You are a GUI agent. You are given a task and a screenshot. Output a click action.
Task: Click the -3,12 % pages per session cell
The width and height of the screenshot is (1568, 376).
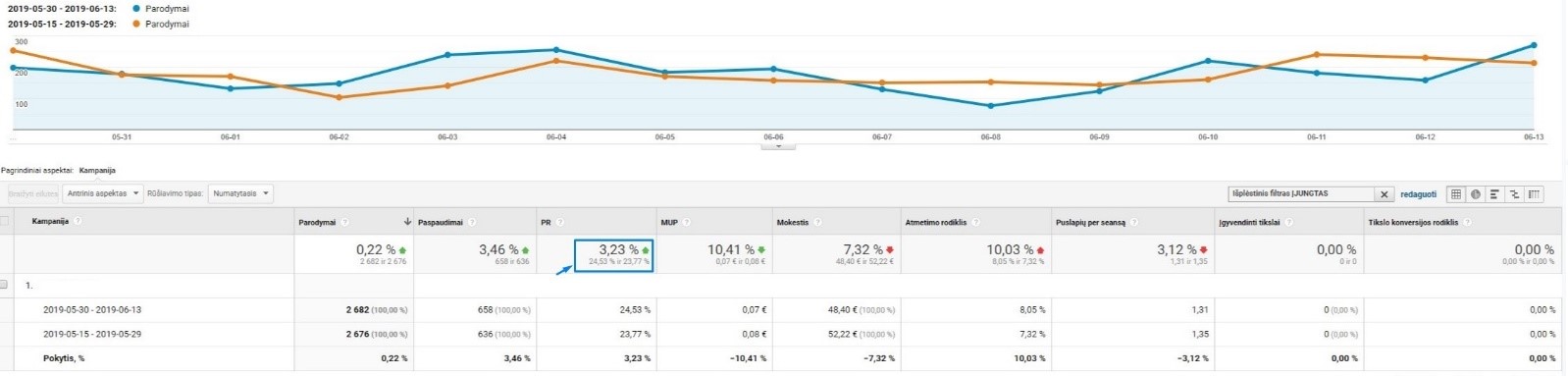1192,358
